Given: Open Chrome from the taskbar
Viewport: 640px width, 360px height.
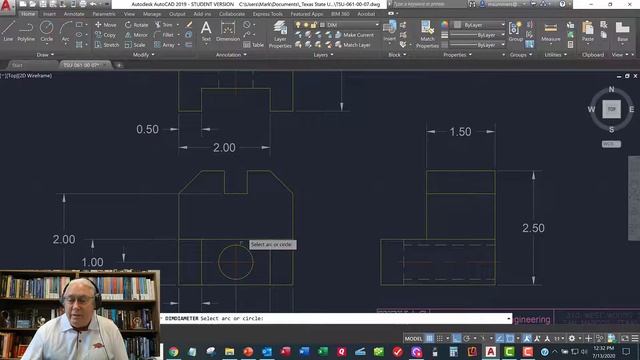Looking at the screenshot, I should pyautogui.click(x=173, y=351).
